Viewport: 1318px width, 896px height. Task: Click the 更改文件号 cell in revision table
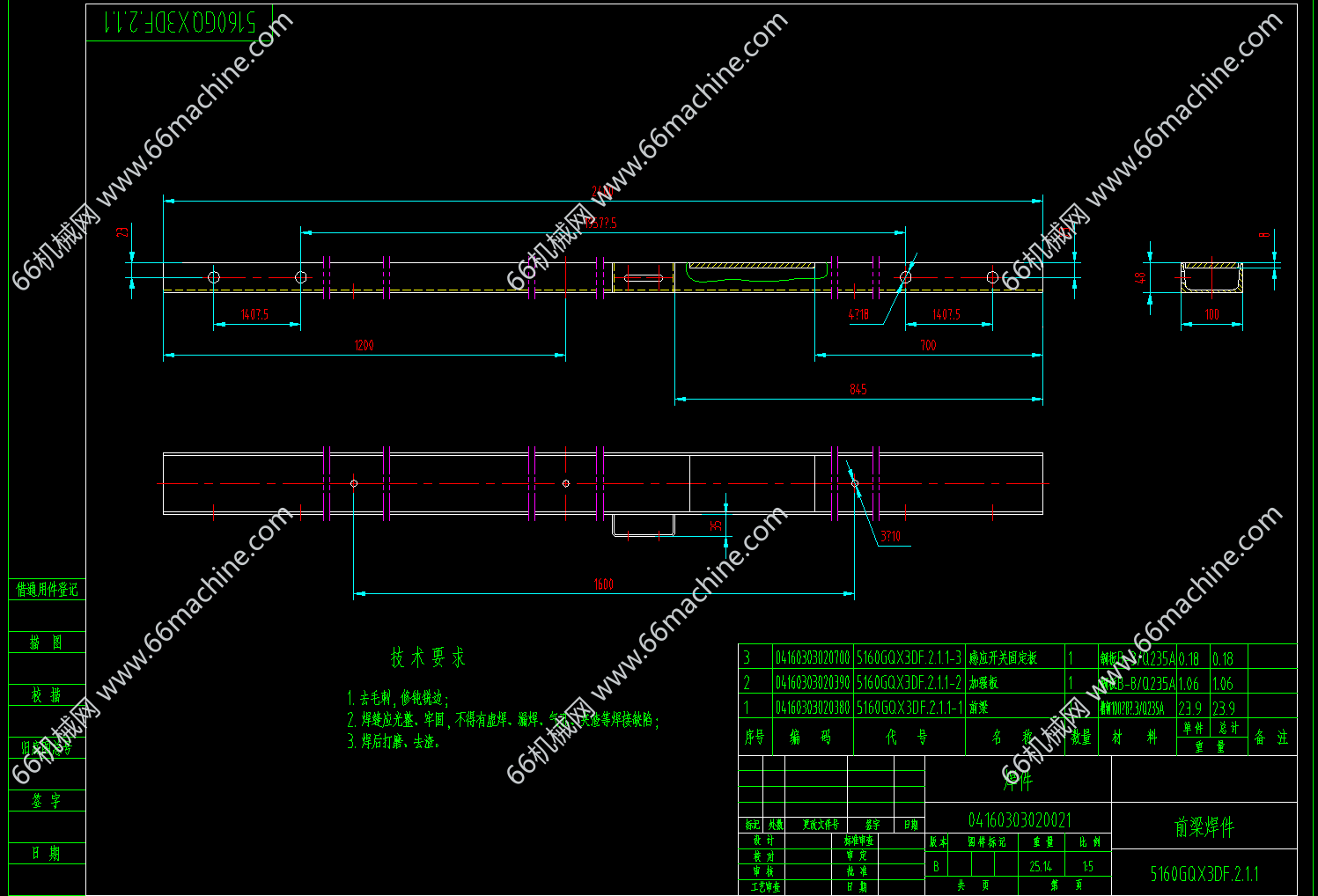(x=821, y=826)
